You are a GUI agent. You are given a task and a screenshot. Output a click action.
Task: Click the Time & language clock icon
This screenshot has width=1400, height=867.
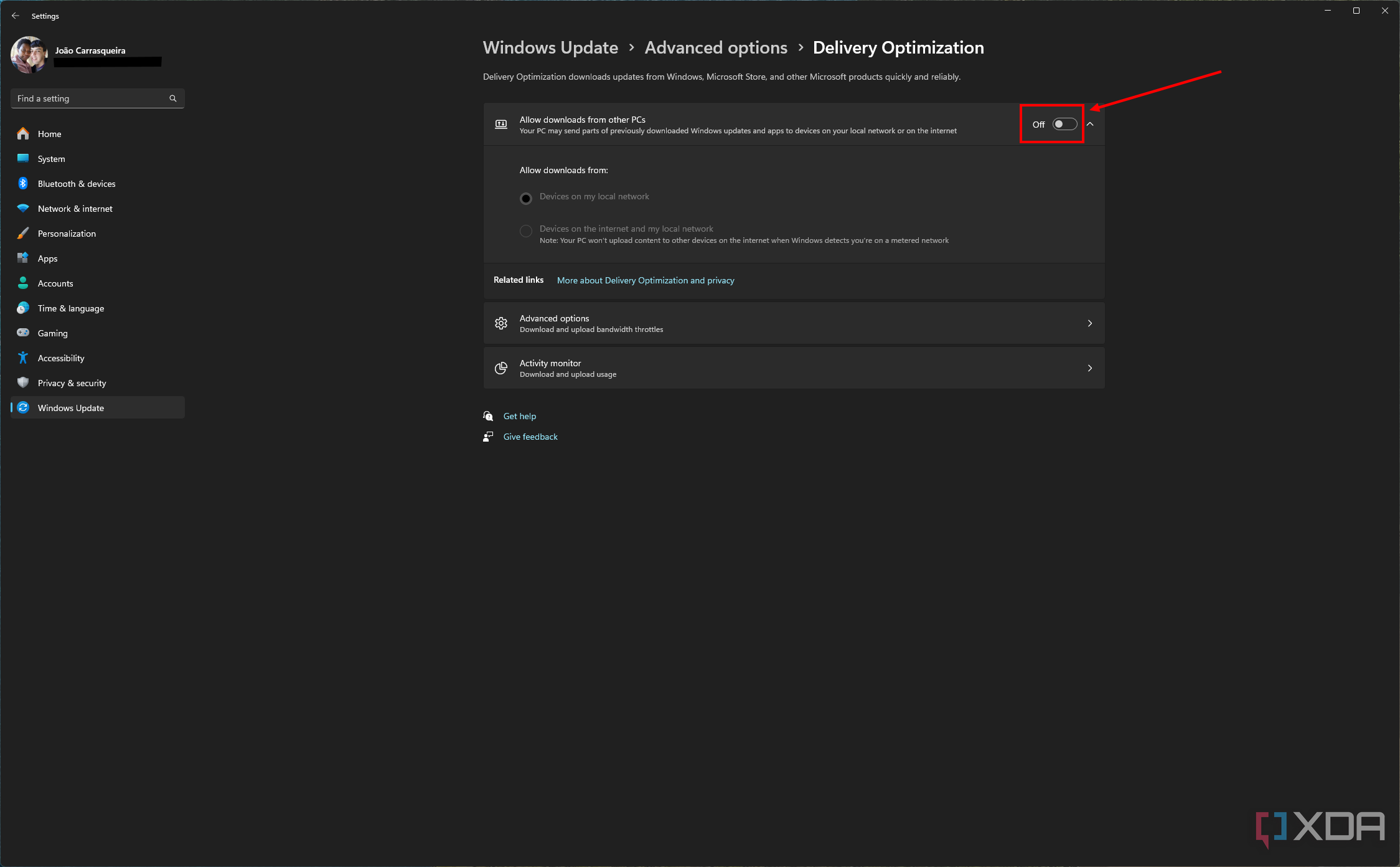tap(23, 308)
